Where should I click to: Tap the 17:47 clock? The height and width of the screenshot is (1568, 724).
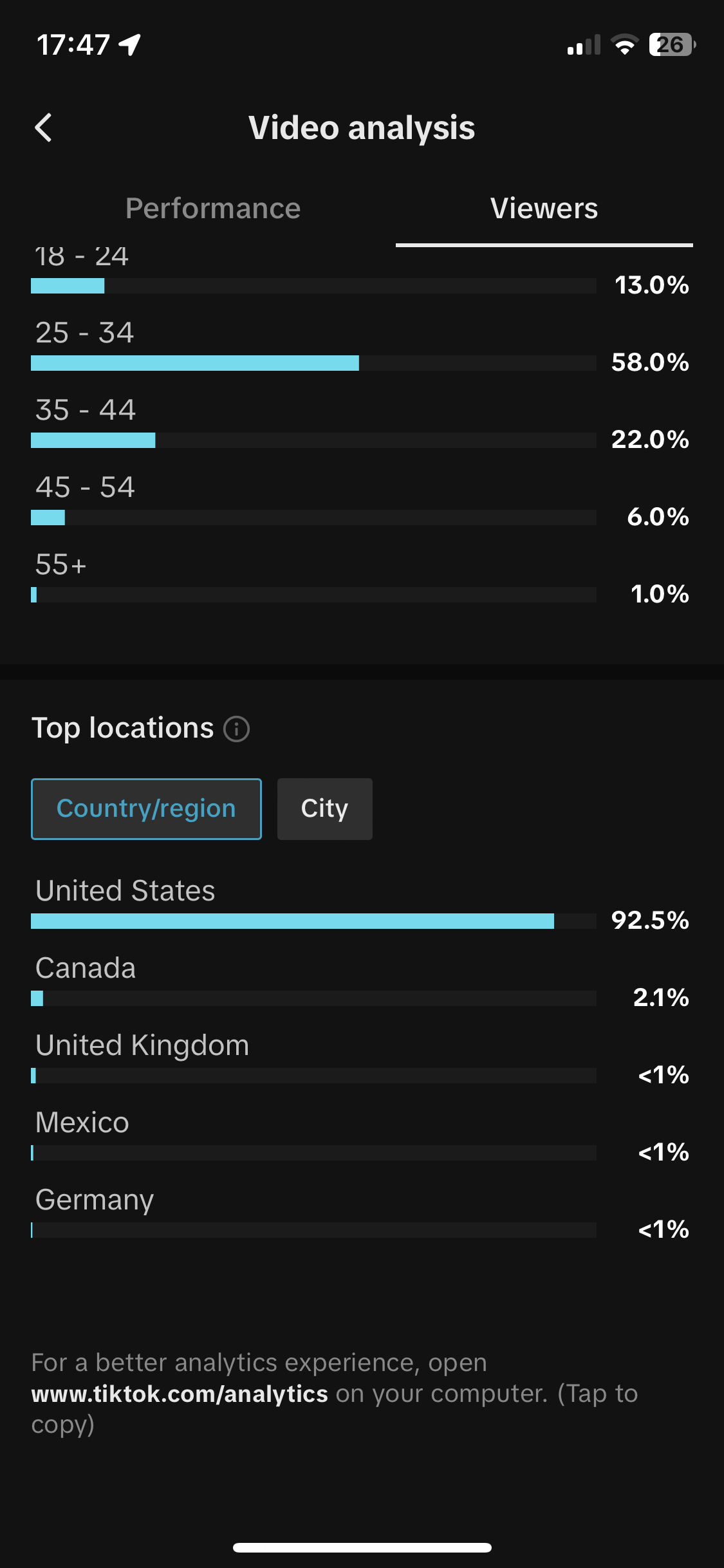(73, 45)
